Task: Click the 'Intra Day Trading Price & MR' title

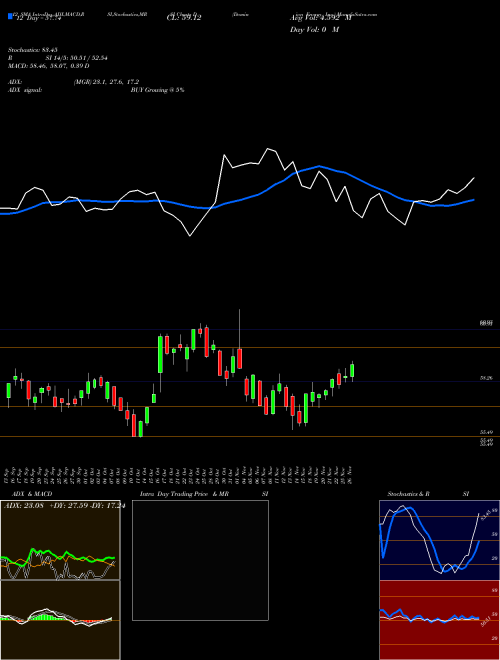Action: tap(184, 494)
